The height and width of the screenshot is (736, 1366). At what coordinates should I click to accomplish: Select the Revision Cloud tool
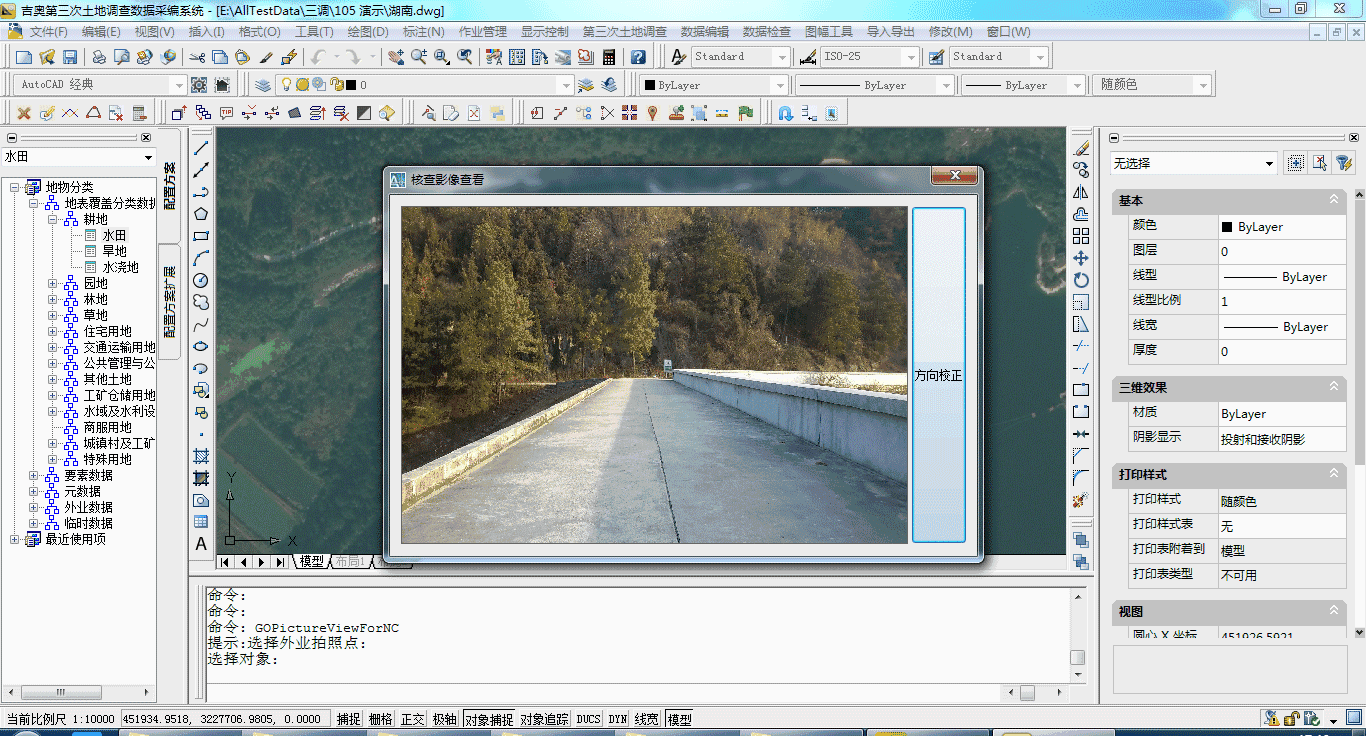coord(201,302)
